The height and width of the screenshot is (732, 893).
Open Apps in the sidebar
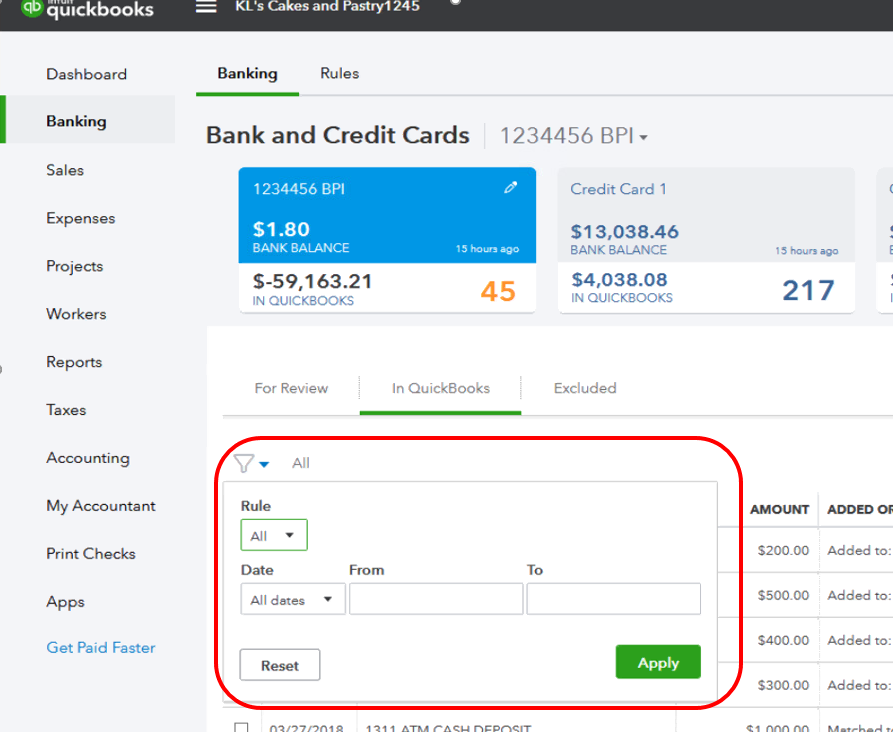65,602
